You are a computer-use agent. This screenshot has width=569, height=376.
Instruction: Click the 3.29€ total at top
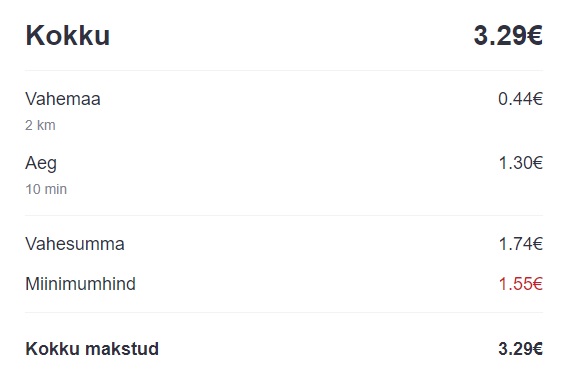[508, 35]
